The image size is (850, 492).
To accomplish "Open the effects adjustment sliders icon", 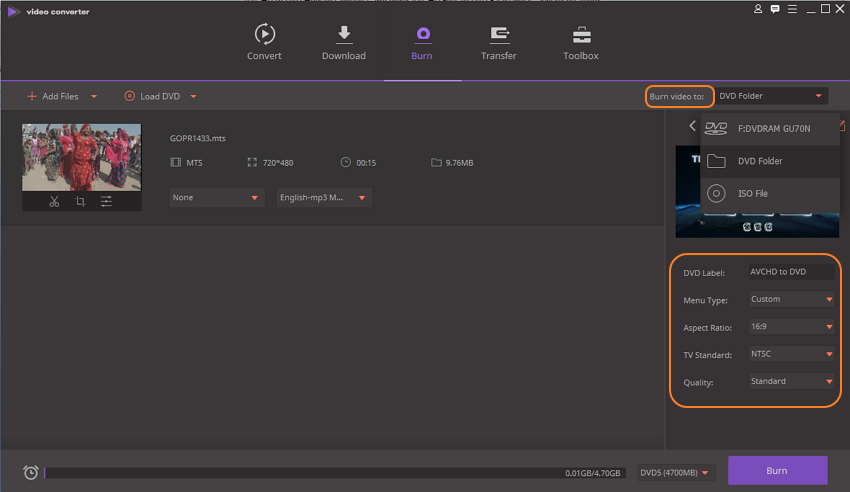I will click(106, 201).
